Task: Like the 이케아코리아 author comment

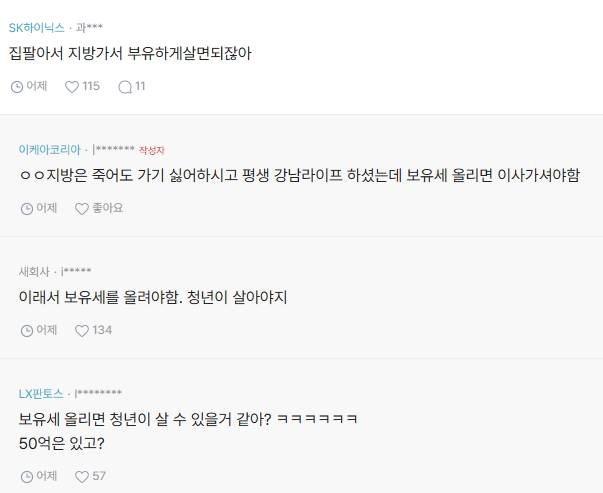Action: (x=82, y=209)
